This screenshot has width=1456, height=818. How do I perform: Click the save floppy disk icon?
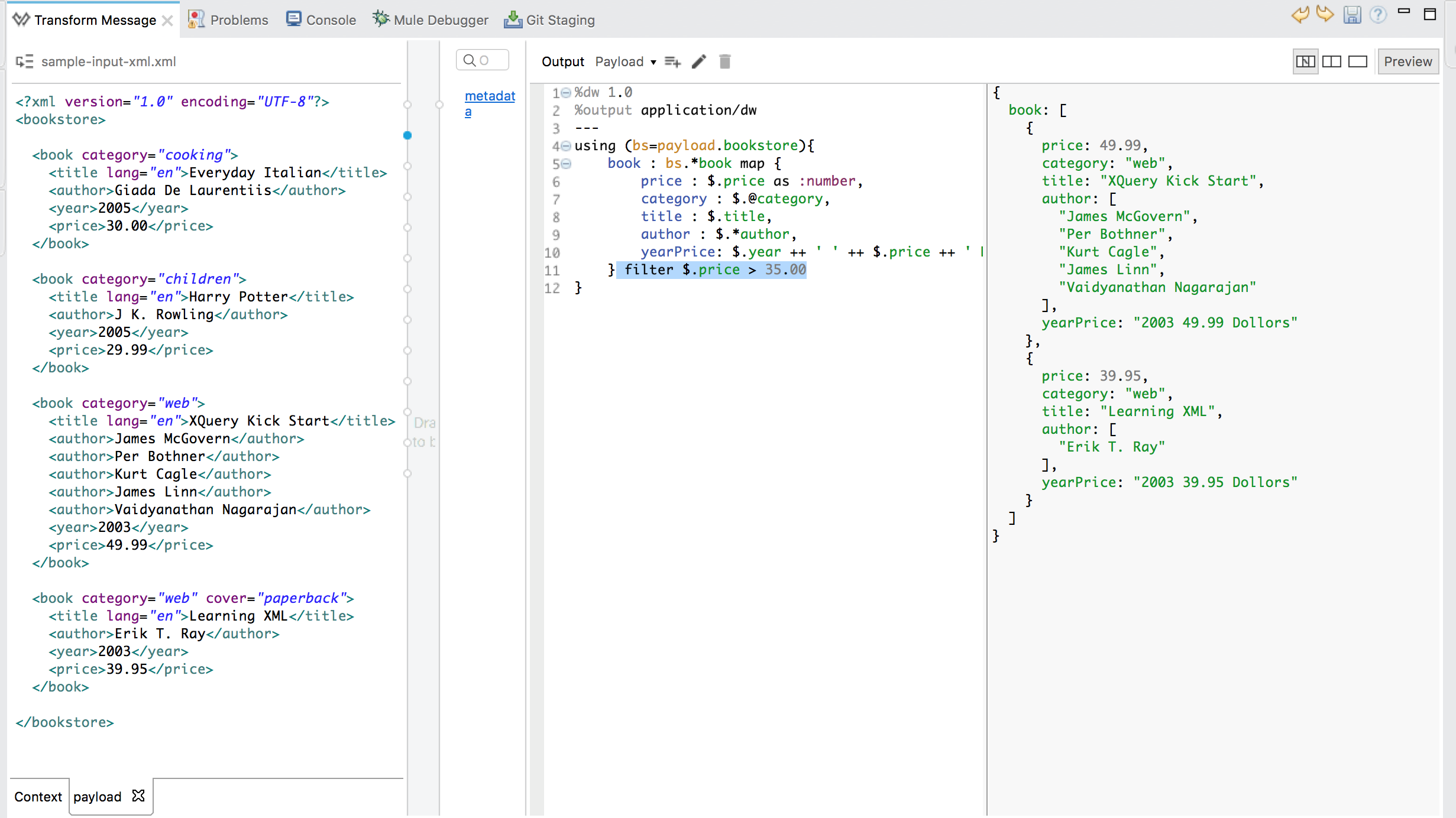point(1351,14)
